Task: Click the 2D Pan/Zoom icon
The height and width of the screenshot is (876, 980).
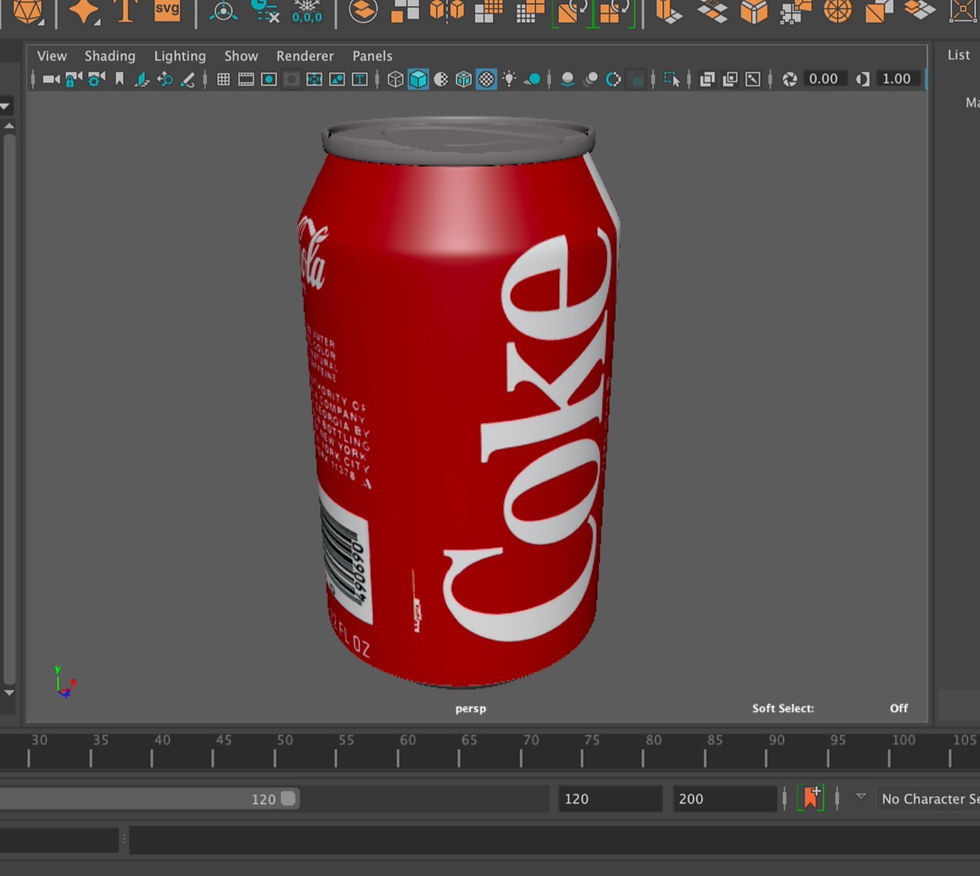Action: (165, 79)
